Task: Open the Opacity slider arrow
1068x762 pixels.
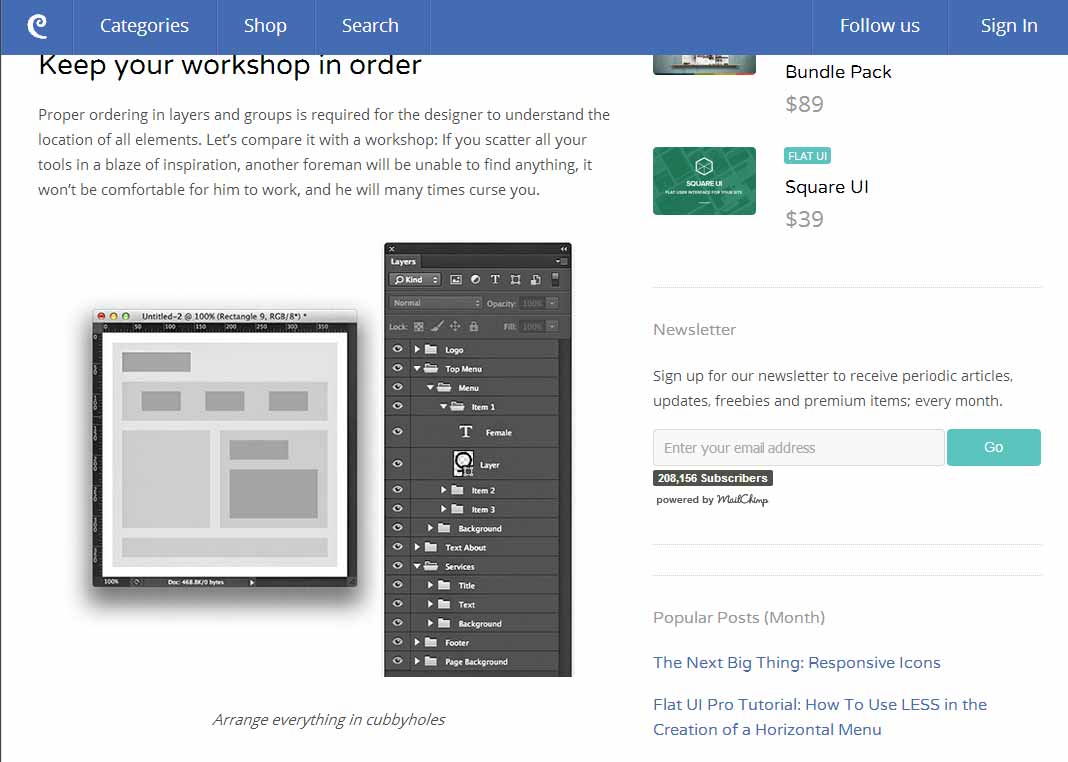Action: [x=553, y=302]
